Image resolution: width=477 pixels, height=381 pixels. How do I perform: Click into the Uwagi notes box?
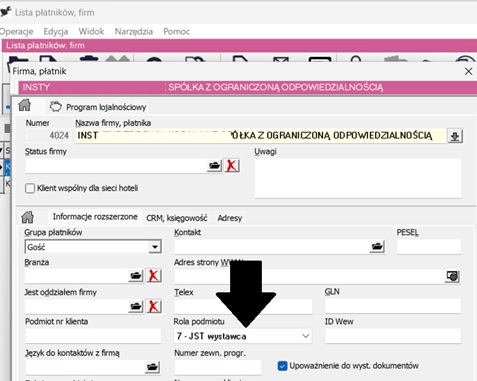[x=358, y=178]
